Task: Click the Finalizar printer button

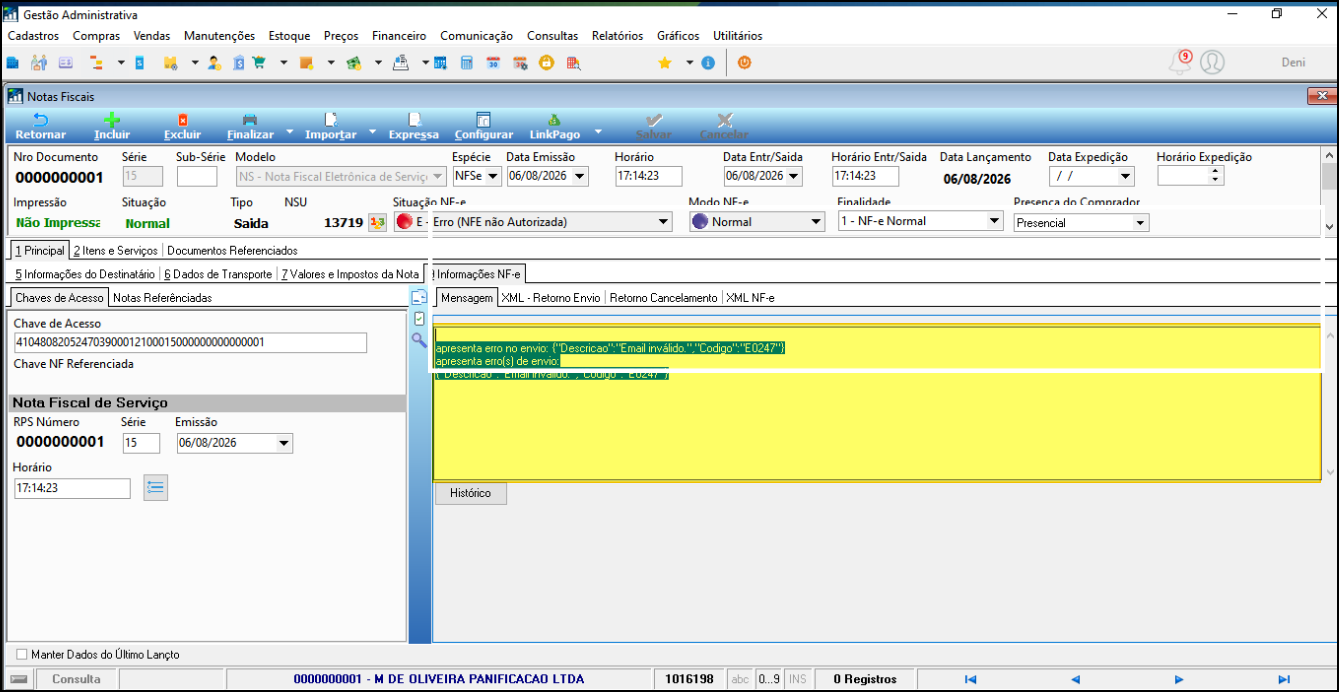Action: point(250,126)
